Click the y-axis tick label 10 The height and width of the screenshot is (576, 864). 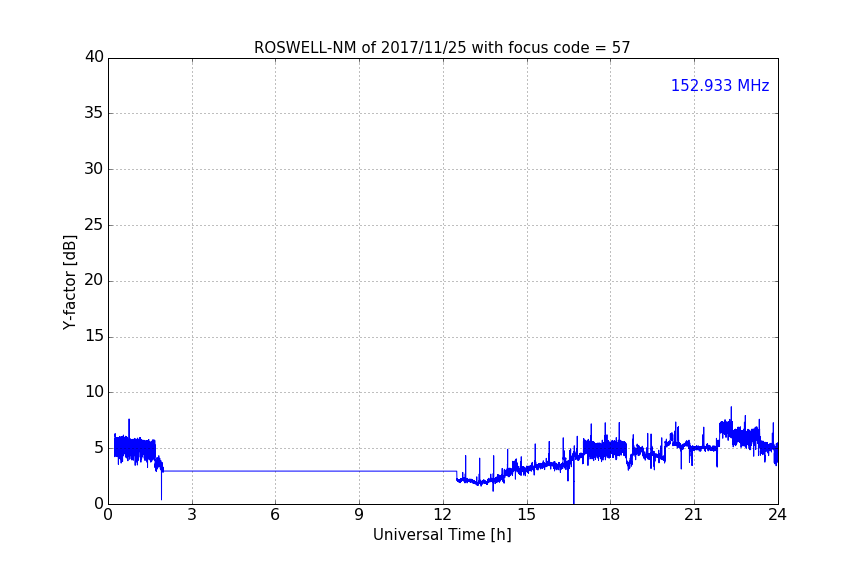94,392
